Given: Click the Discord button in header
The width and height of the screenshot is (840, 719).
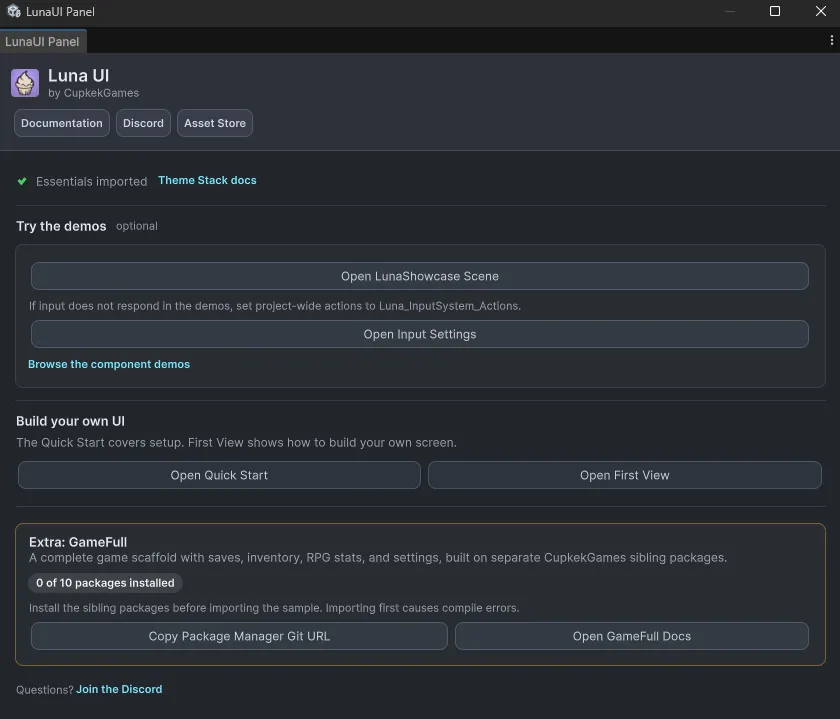Looking at the screenshot, I should [x=143, y=123].
